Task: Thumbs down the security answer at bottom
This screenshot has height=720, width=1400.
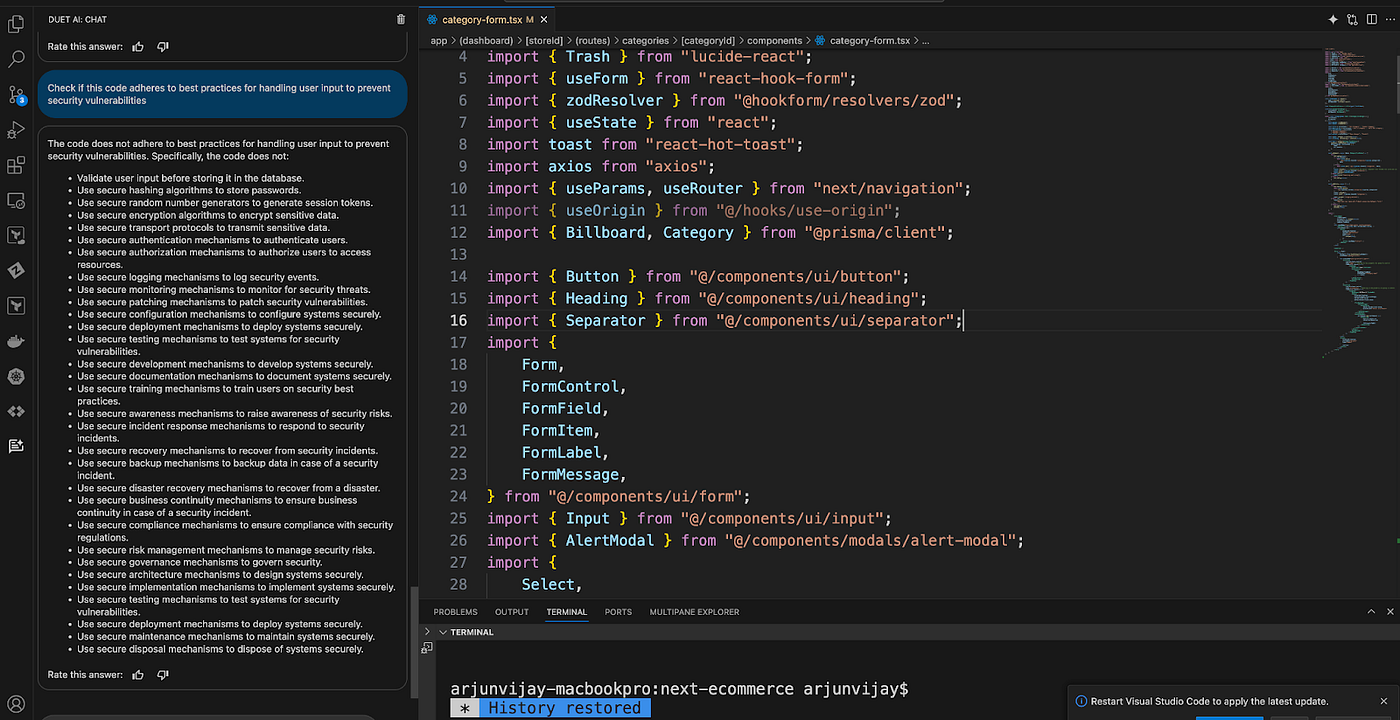Action: pyautogui.click(x=163, y=674)
